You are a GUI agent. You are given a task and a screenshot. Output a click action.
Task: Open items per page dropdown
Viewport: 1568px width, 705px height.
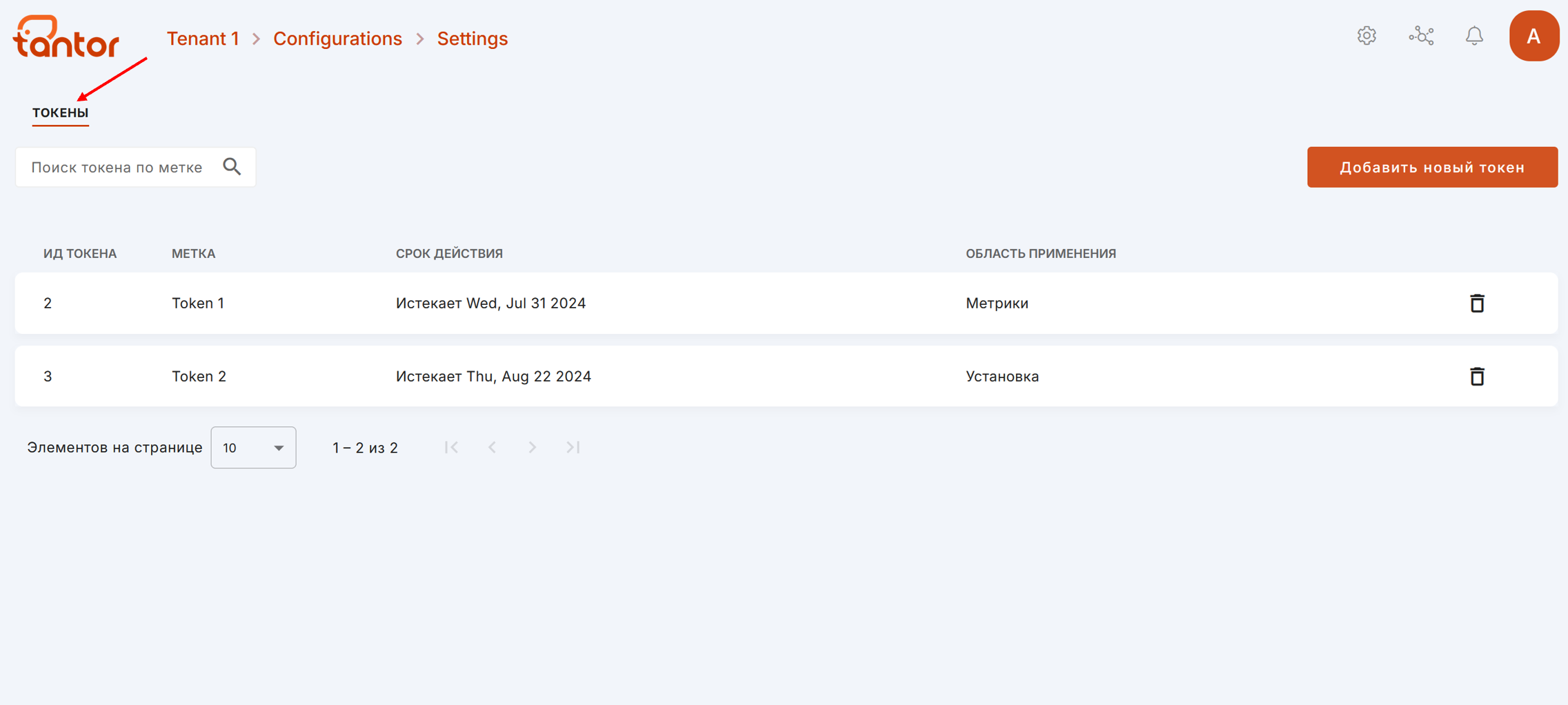click(253, 448)
